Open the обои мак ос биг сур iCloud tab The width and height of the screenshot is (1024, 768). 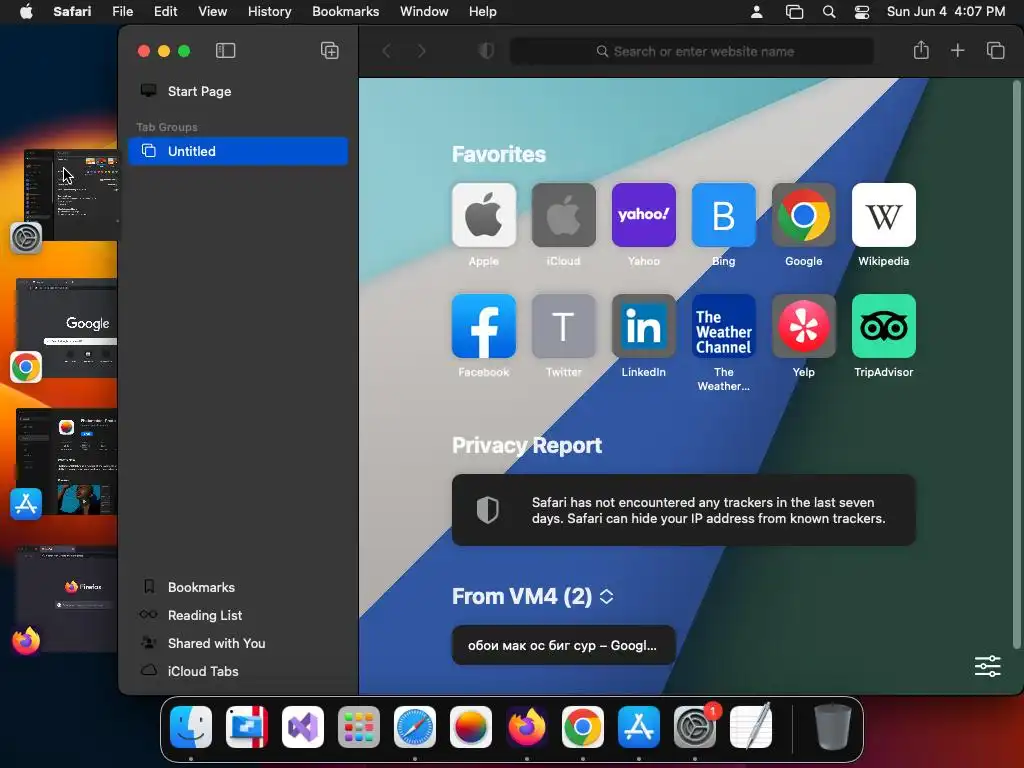564,645
